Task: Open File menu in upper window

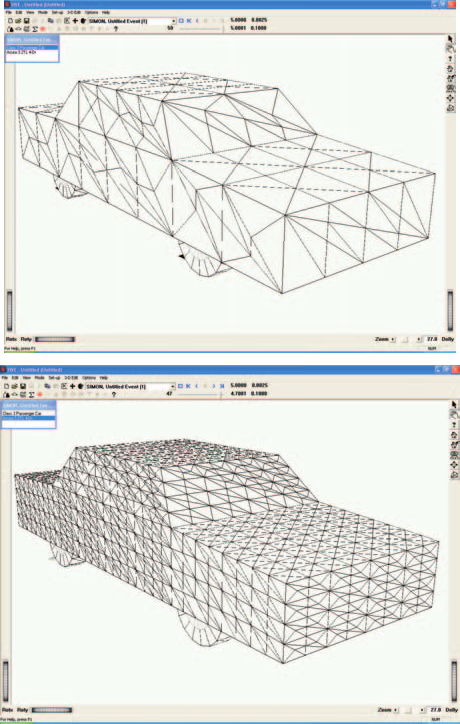Action: pos(8,12)
